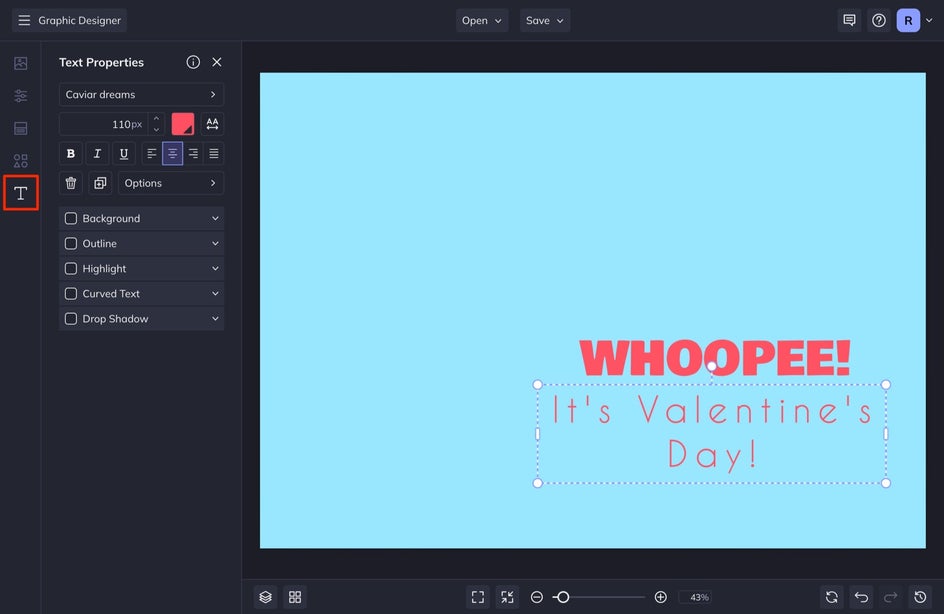Click the zoom in plus icon
The image size is (944, 614).
coord(660,597)
